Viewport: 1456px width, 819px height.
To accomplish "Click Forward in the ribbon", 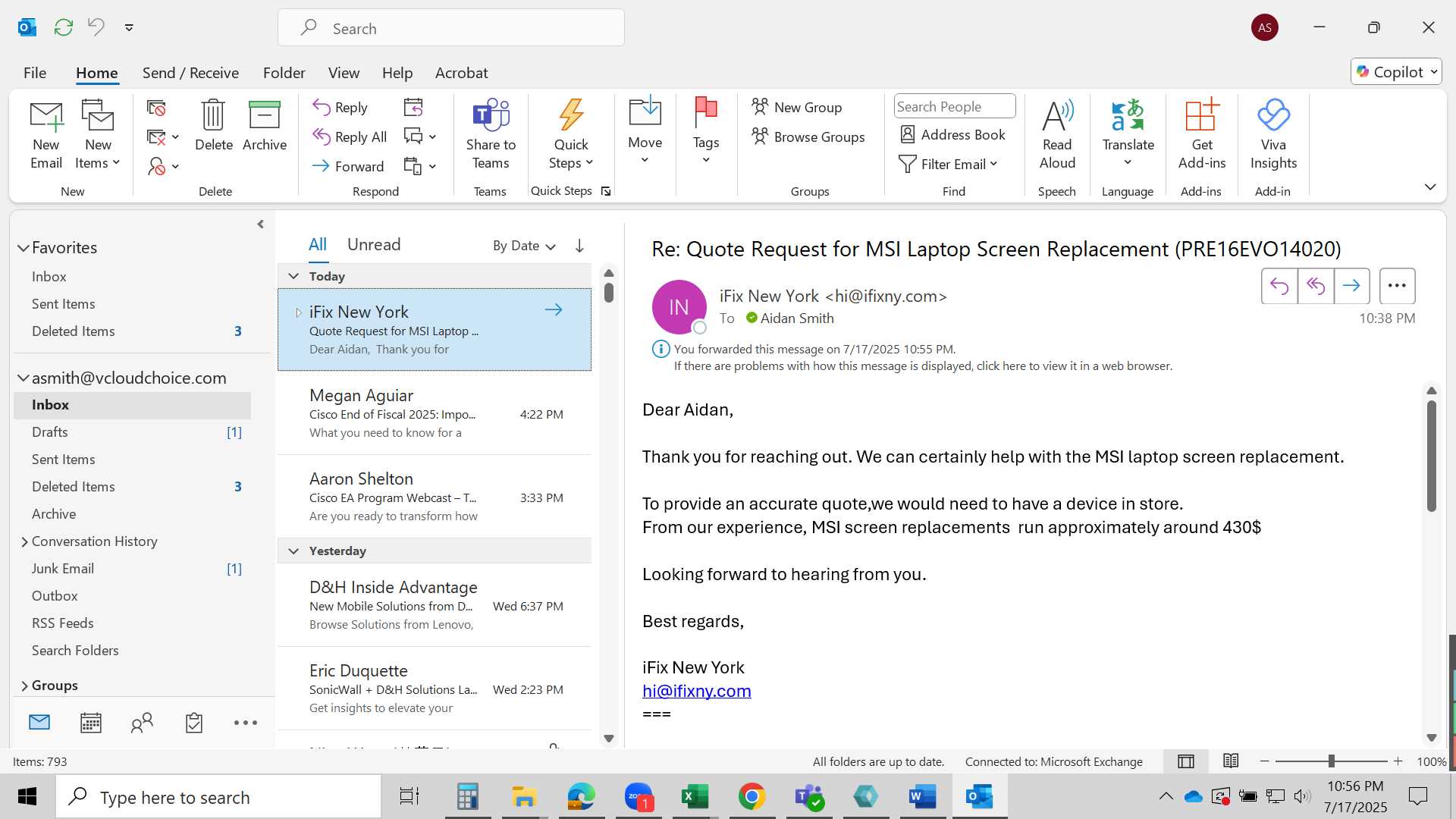I will tap(348, 166).
